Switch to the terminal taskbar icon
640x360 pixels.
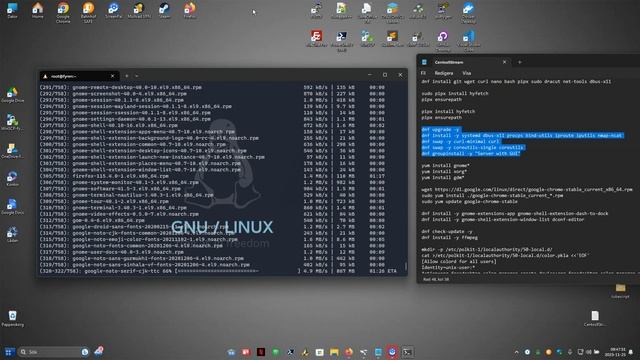point(407,352)
